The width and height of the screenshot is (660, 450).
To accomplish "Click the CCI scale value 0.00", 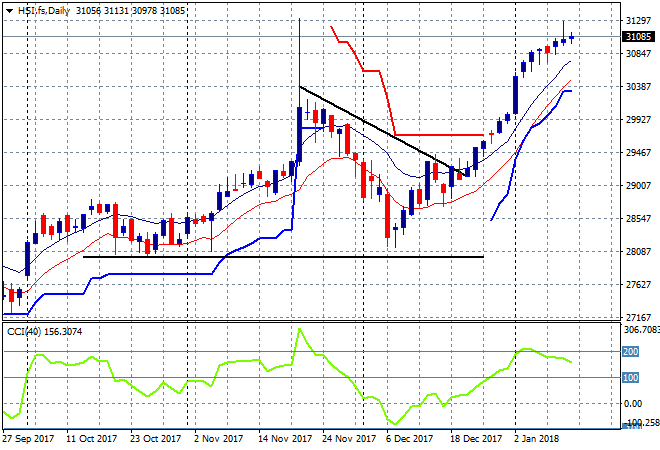I will point(633,404).
